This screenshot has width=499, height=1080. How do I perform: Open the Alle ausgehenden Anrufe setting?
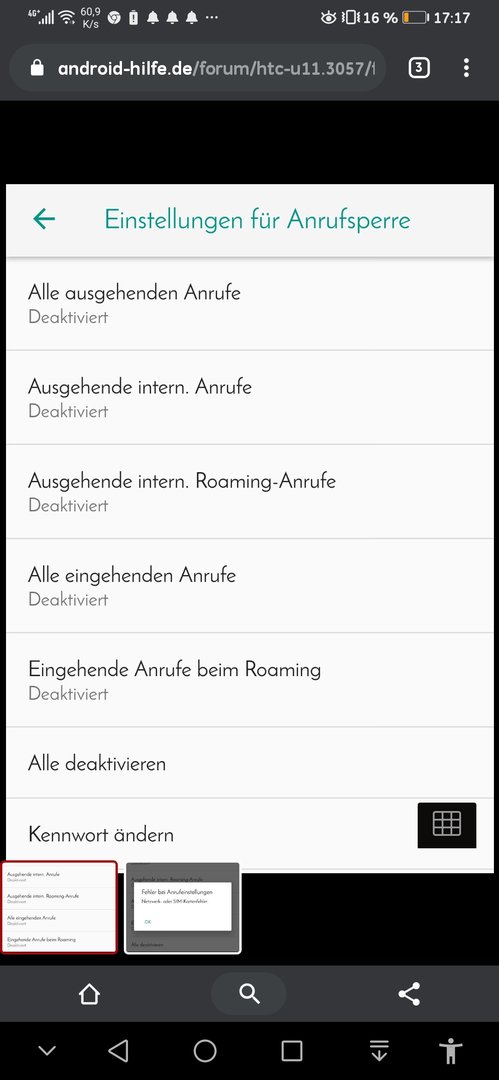coord(250,304)
